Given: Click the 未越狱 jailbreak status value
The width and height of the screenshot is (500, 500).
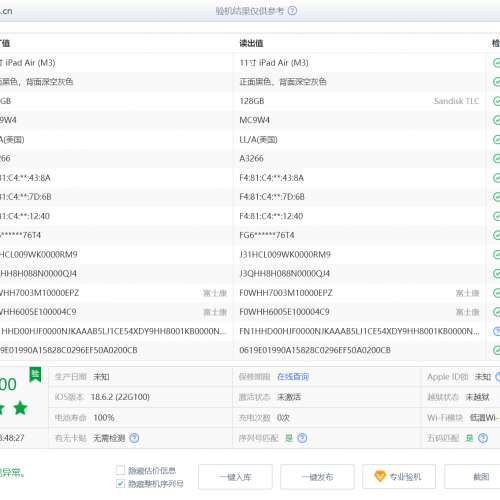Looking at the screenshot, I should 477,397.
